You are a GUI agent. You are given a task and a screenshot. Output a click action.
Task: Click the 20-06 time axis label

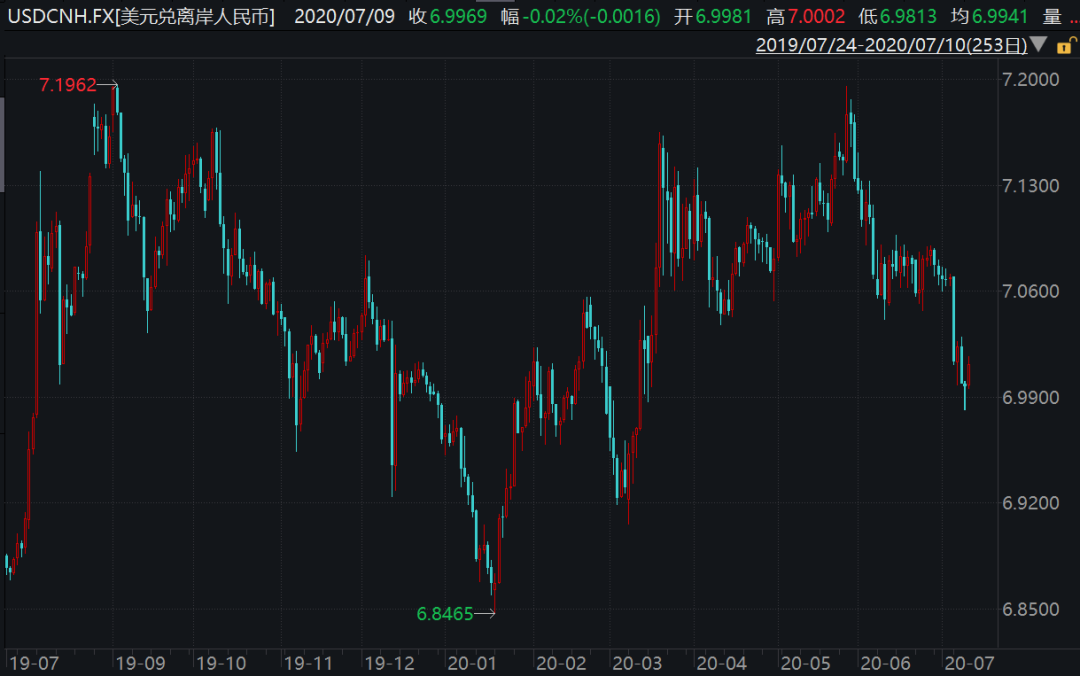click(885, 664)
